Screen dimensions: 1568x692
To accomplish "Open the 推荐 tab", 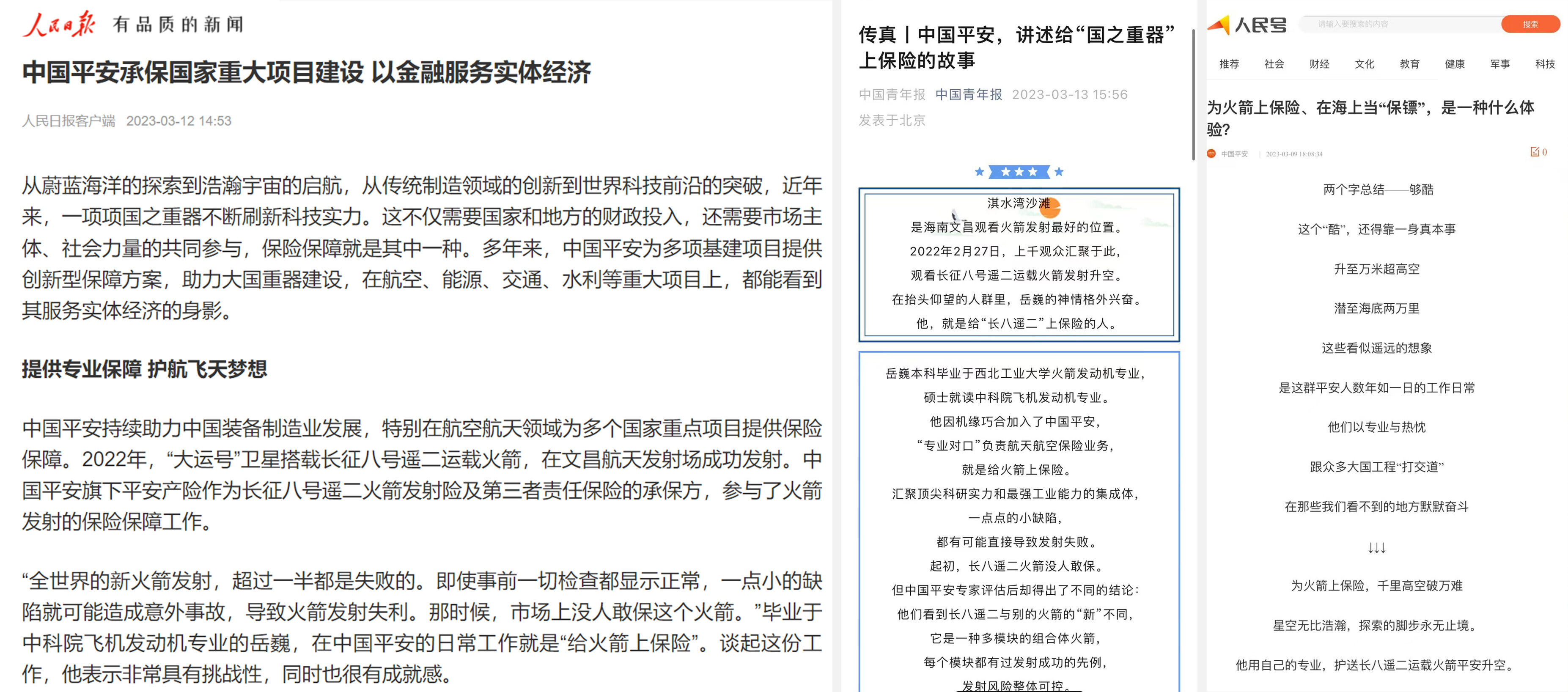I will pos(1229,64).
